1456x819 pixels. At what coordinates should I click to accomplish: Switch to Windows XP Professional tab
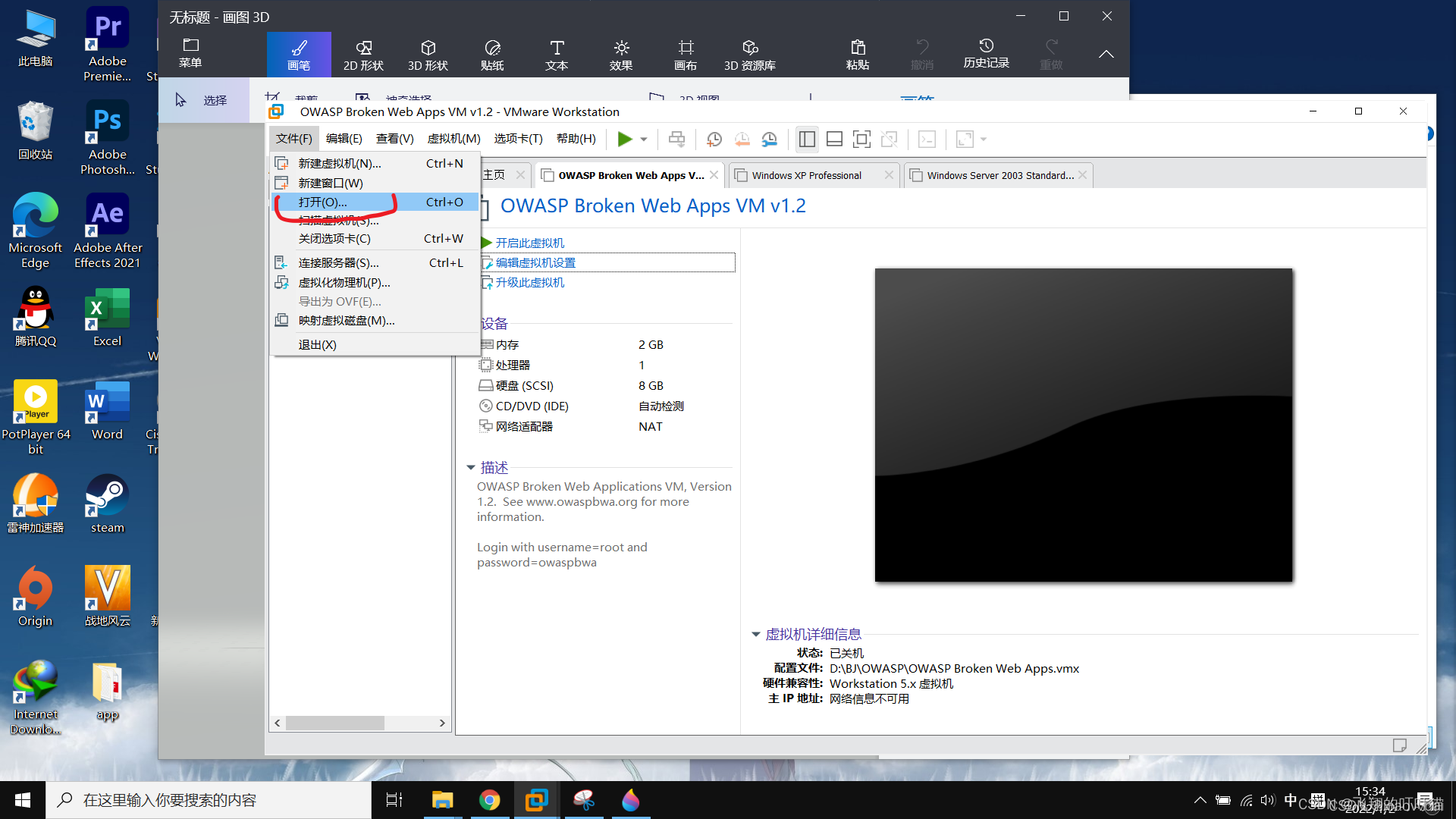coord(806,175)
